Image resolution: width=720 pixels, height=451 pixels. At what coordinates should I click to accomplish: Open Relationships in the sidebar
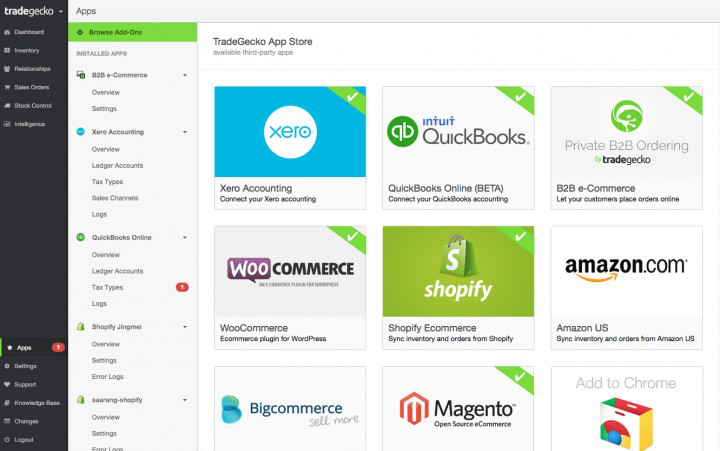click(34, 69)
